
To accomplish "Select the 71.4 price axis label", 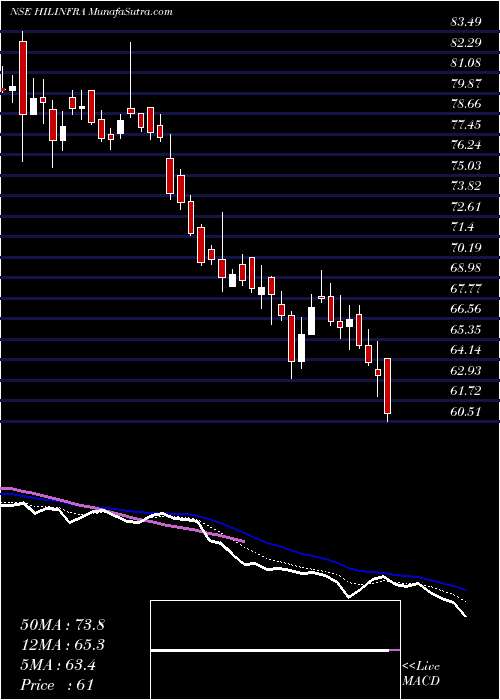I will click(x=462, y=228).
